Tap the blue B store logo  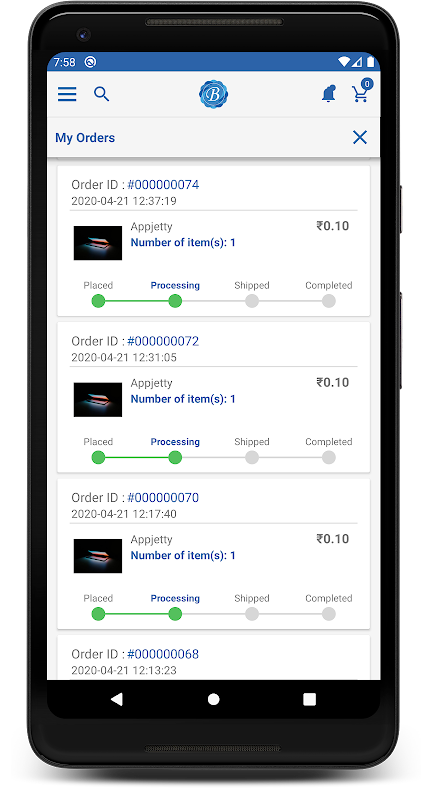point(213,94)
